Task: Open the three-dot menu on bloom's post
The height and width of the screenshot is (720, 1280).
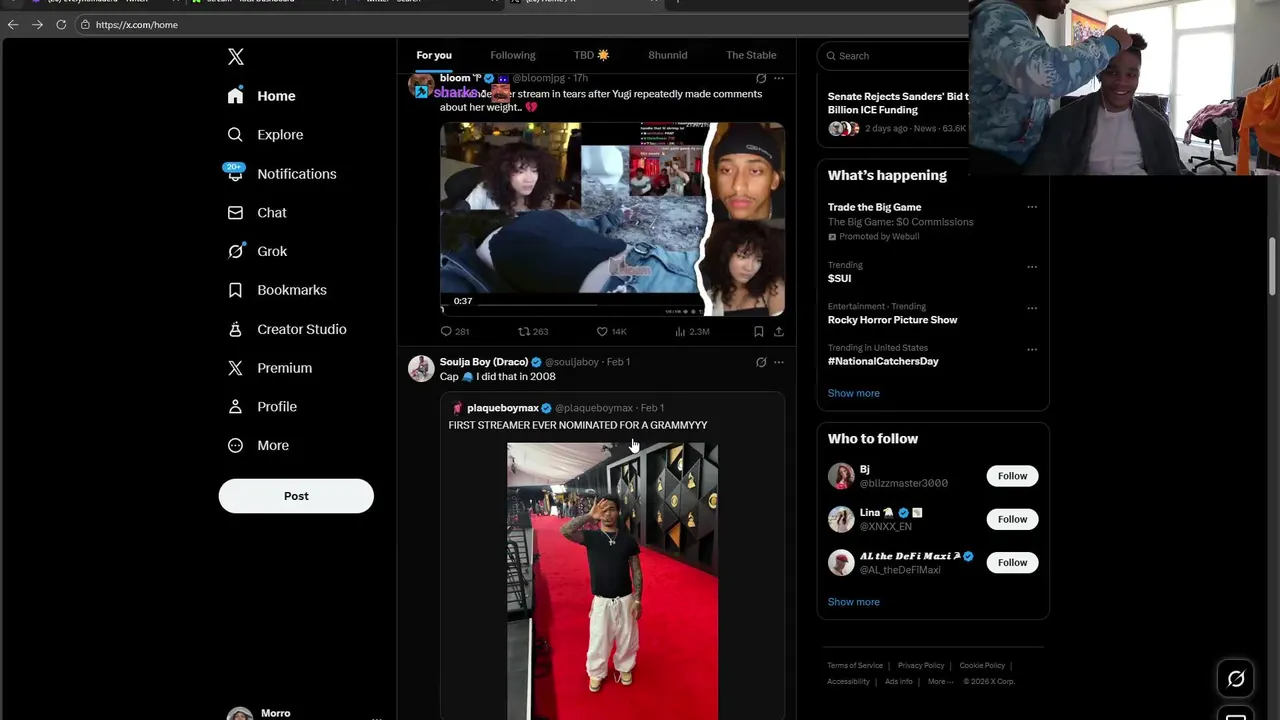Action: click(x=779, y=78)
